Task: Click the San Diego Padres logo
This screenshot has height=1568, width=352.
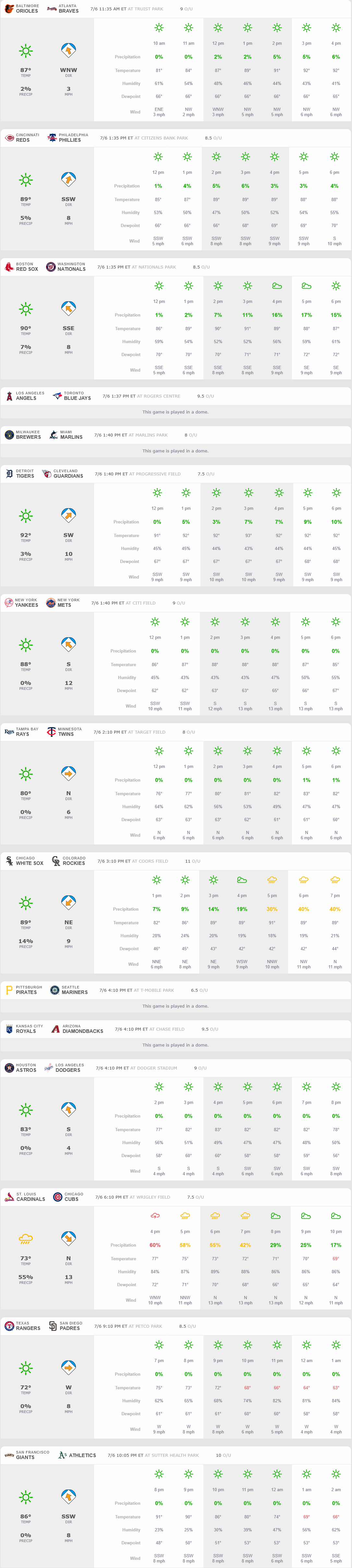Action: pyautogui.click(x=52, y=1326)
